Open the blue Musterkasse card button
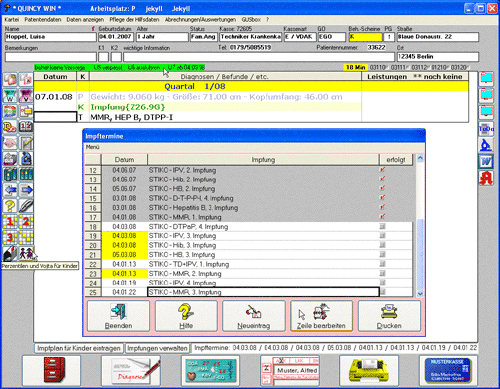Screen dimensions: 500x389 (x=448, y=370)
